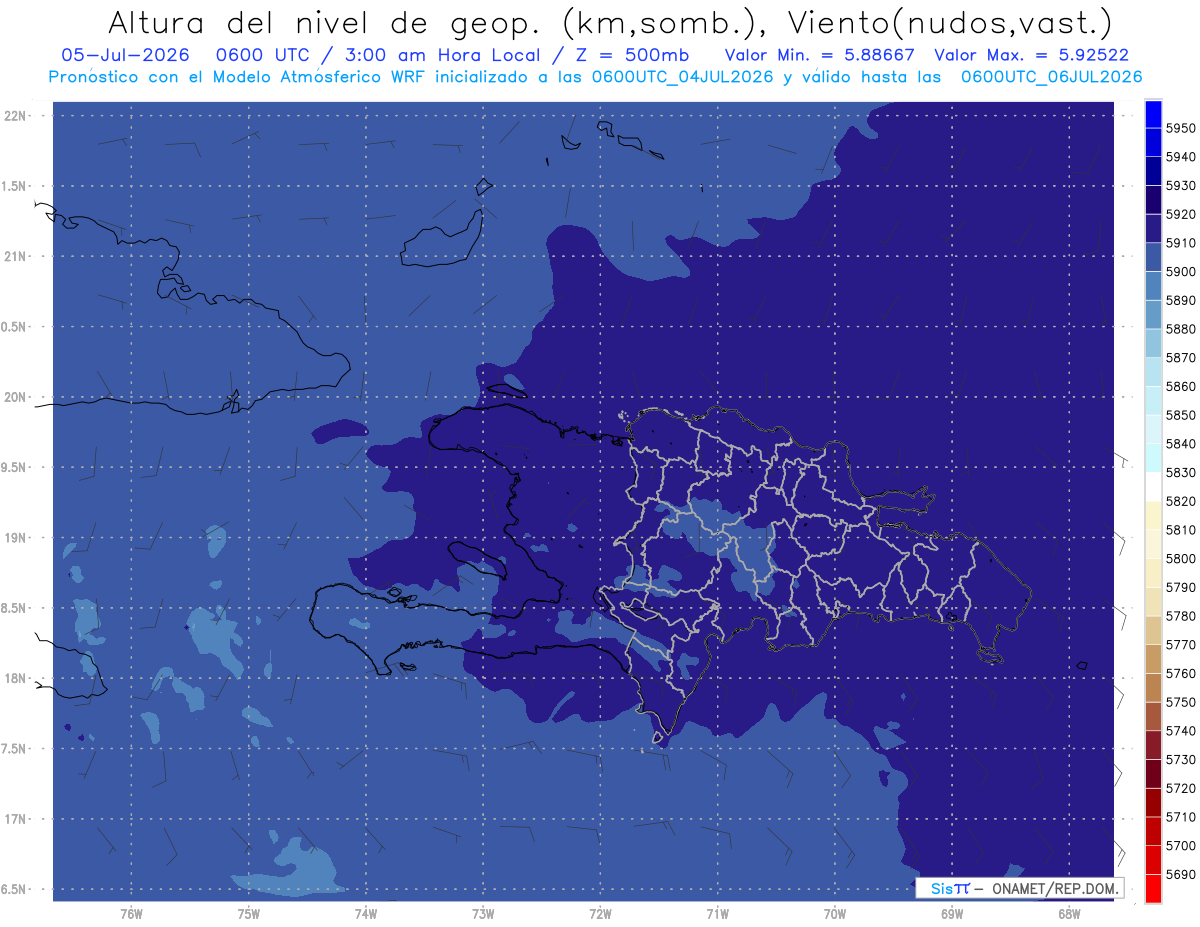1200x927 pixels.
Task: Click the 5820 color bar label
Action: point(1180,501)
